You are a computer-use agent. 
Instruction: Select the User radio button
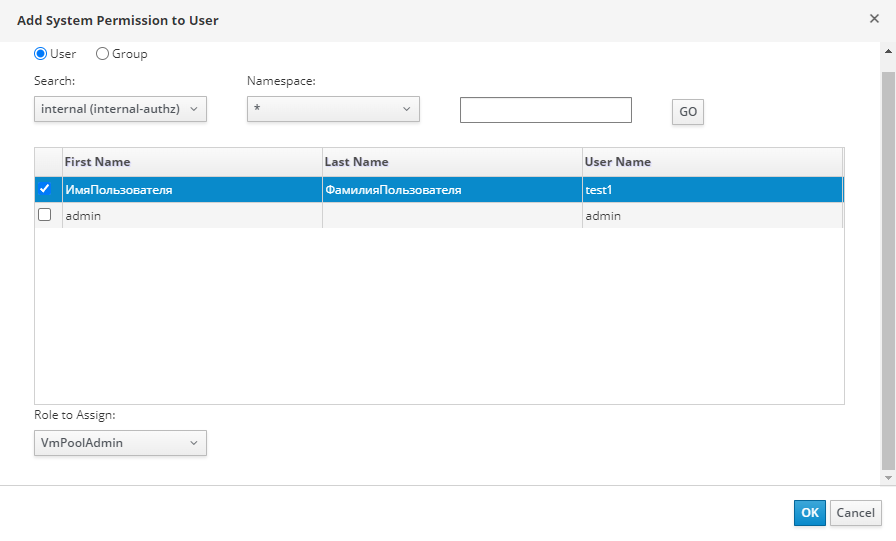(41, 54)
